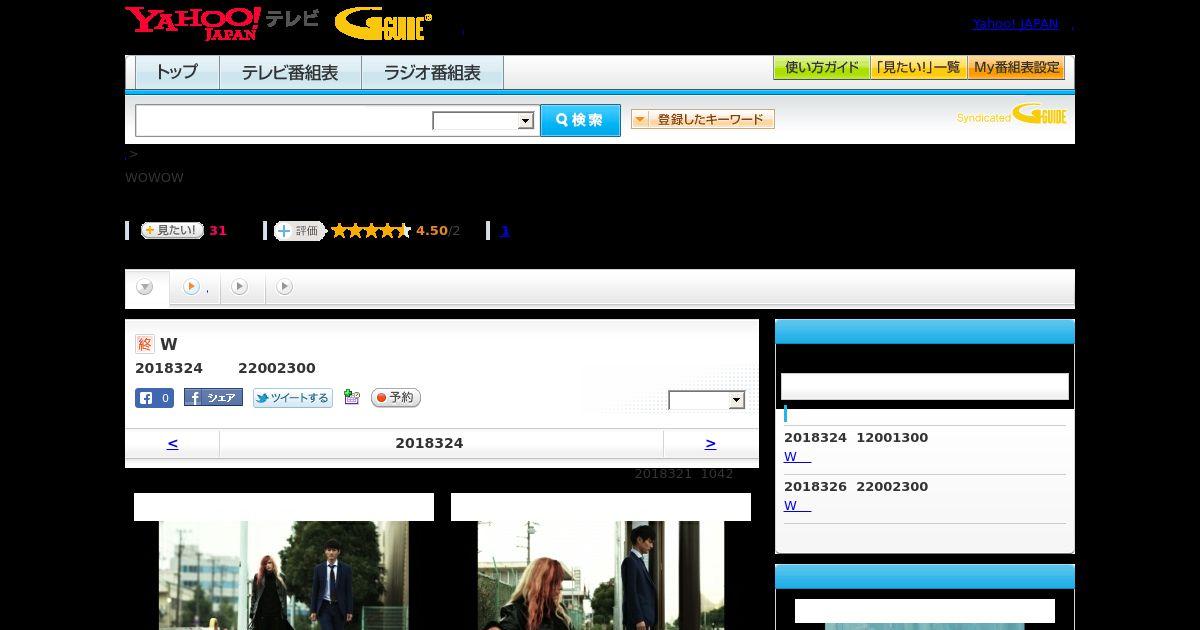The height and width of the screenshot is (630, 1200).
Task: Click the blue 検索 search button
Action: pos(580,120)
